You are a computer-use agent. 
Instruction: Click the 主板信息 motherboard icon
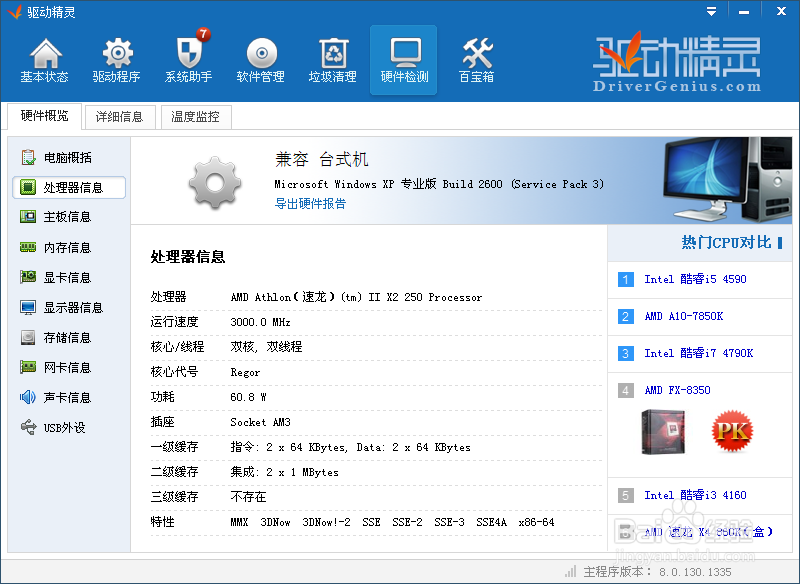point(28,217)
